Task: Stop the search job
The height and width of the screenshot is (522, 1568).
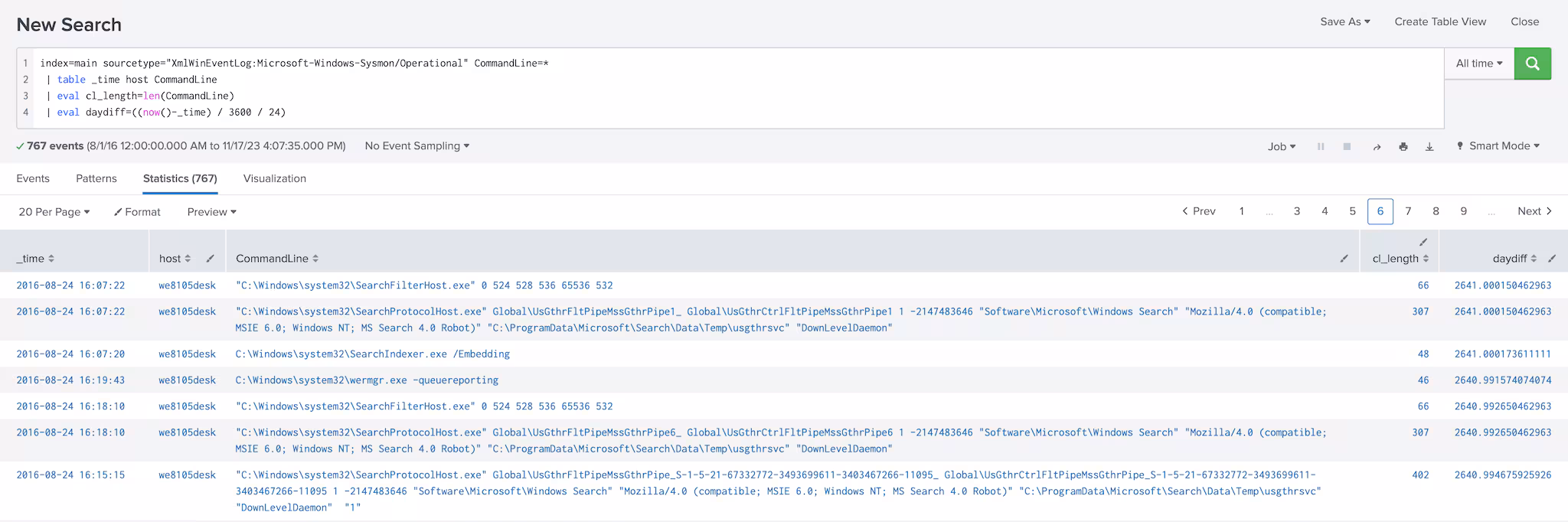Action: (1347, 146)
